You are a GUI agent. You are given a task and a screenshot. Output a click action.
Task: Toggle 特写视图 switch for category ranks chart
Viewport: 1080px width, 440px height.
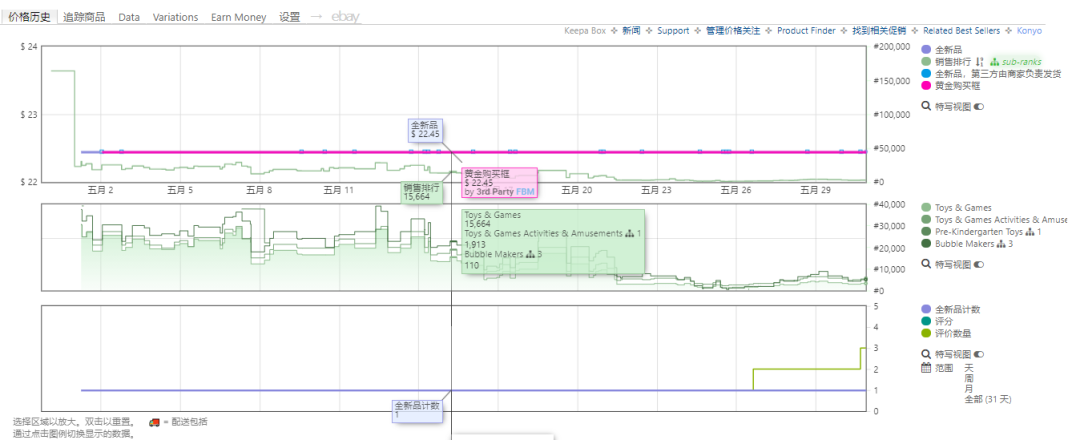pyautogui.click(x=979, y=264)
